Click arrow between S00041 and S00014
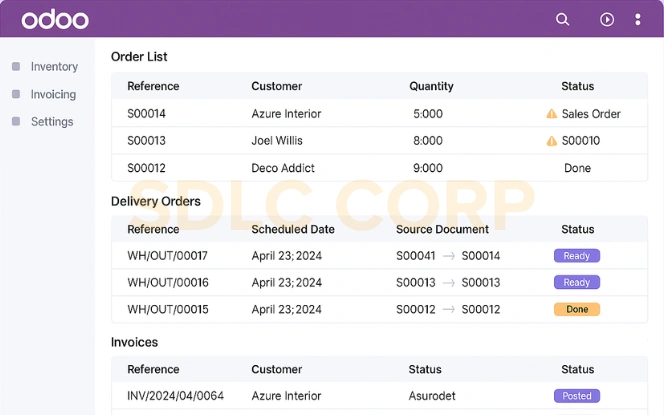The width and height of the screenshot is (664, 415). coord(448,256)
